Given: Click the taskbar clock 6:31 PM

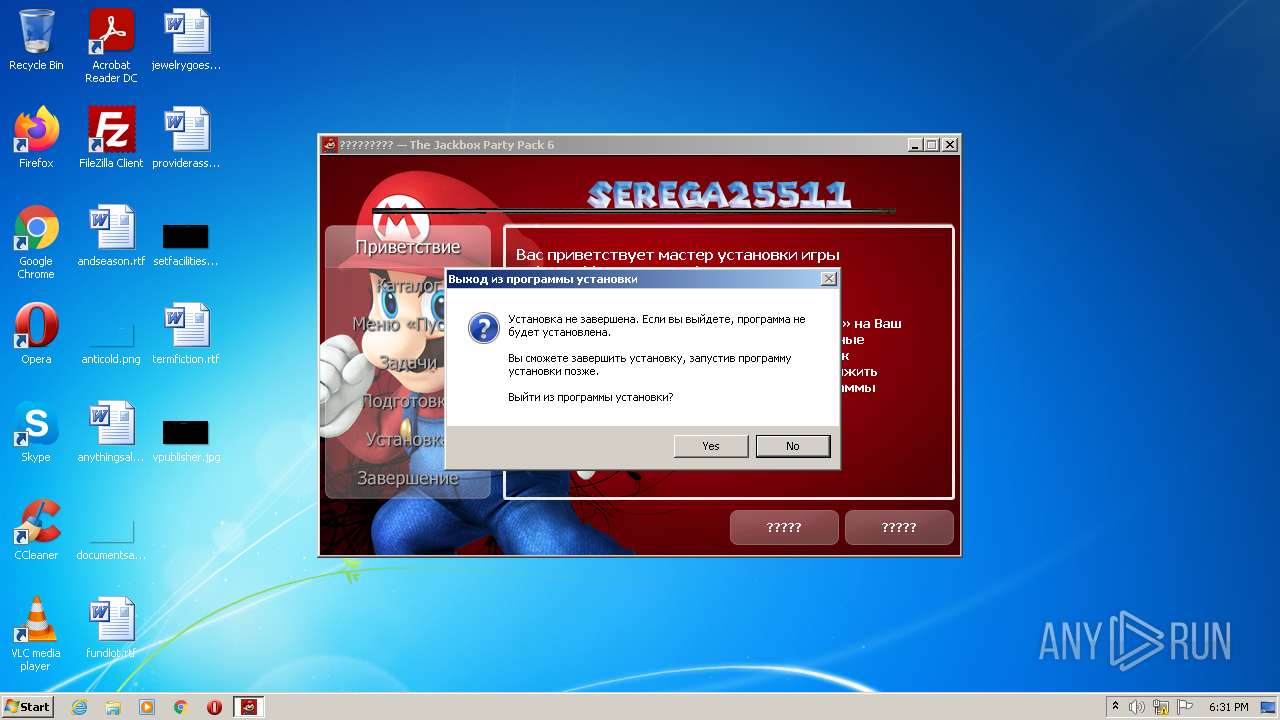Looking at the screenshot, I should 1228,707.
